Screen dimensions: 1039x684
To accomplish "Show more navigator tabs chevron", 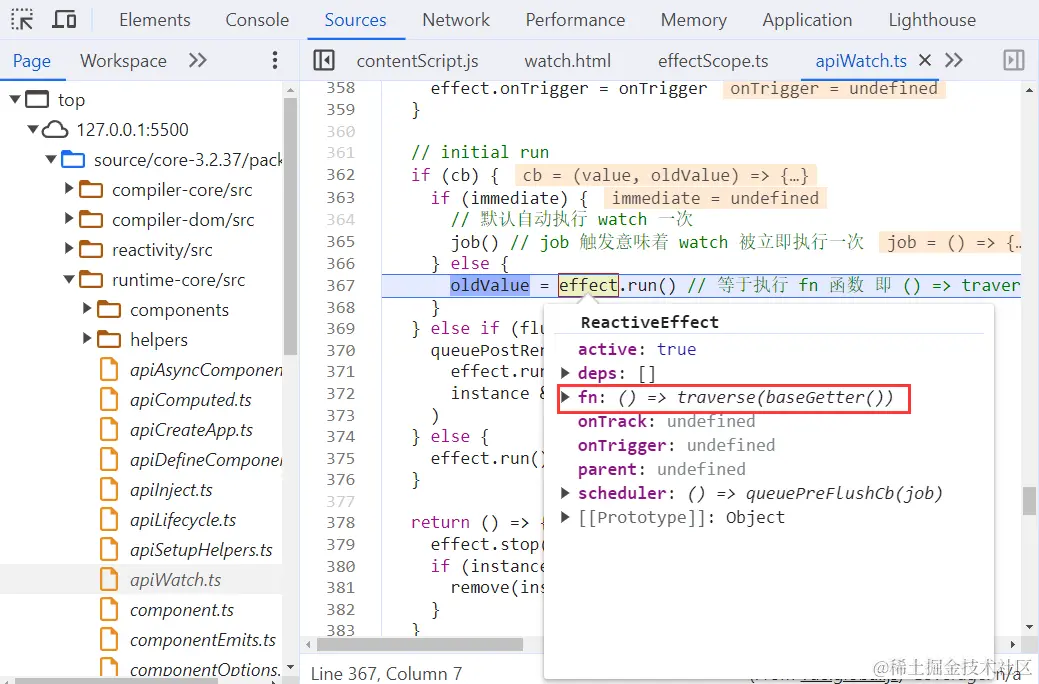I will coord(197,60).
